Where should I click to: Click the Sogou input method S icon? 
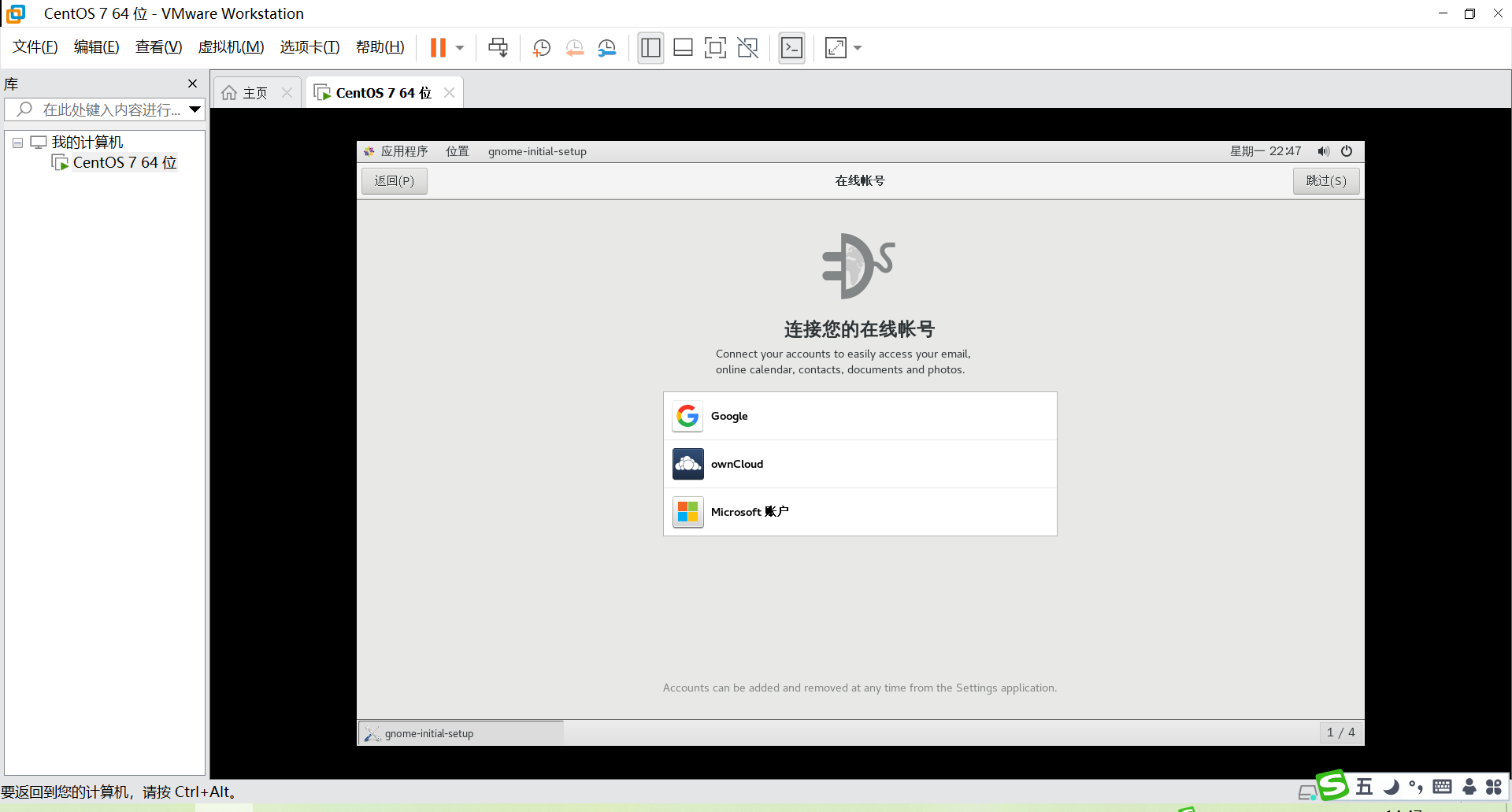tap(1332, 785)
